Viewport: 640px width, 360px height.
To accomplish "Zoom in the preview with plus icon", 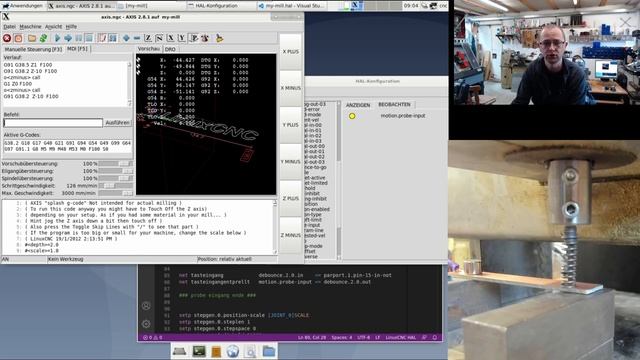I will pyautogui.click(x=126, y=38).
